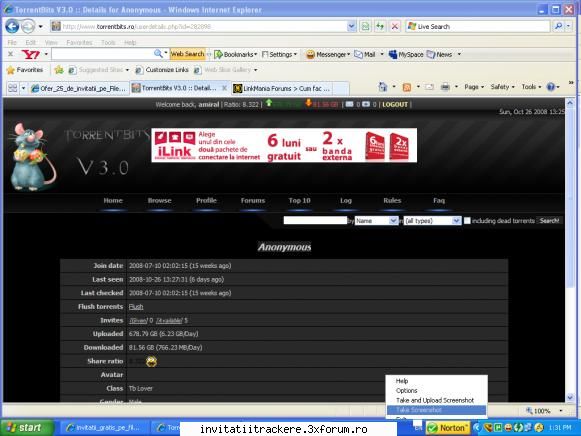
Task: Click the compatibility view icon beside address bar
Action: 365,26
